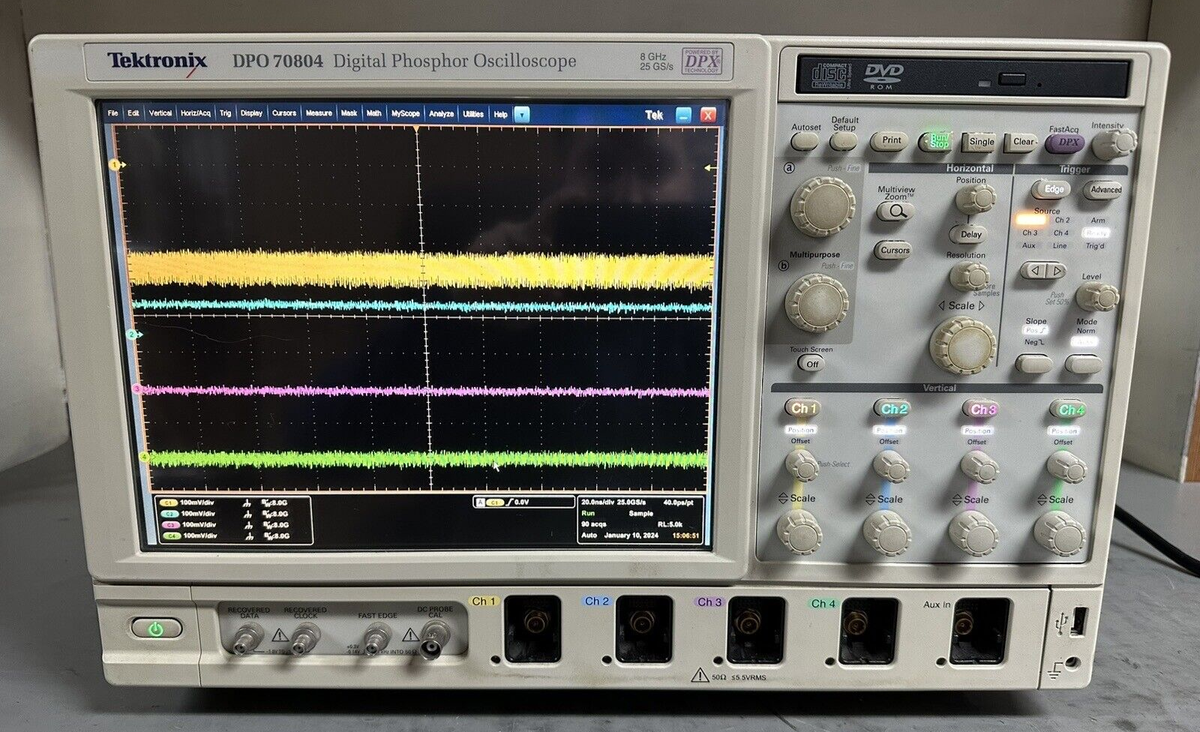1200x732 pixels.
Task: Turn off the Touch Screen button
Action: point(811,364)
